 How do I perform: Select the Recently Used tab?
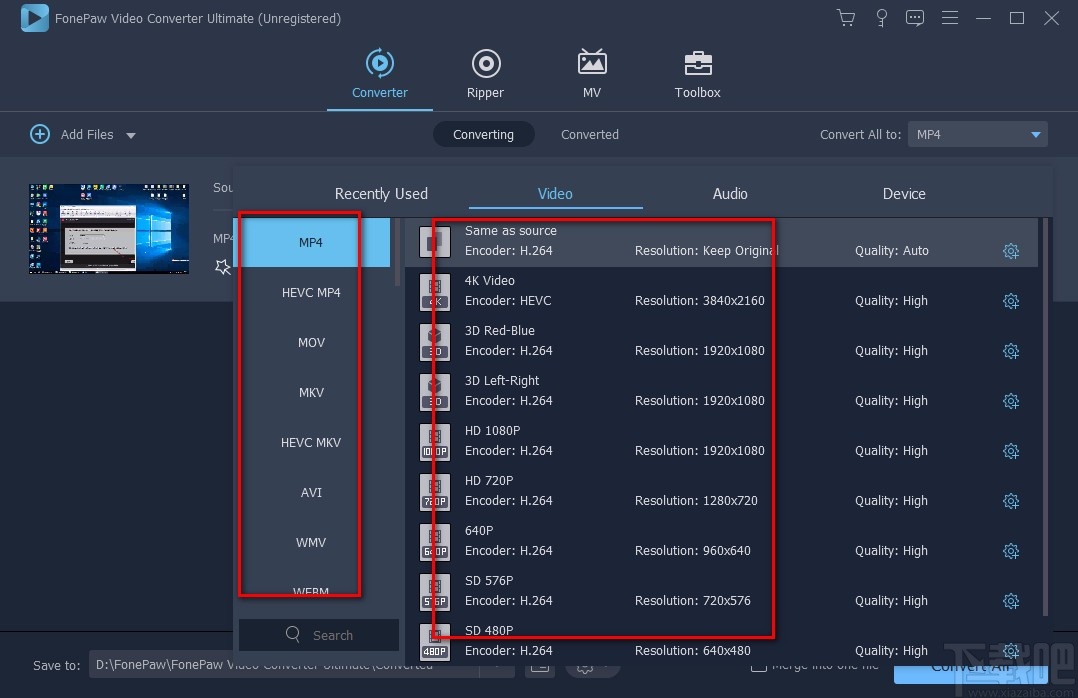pyautogui.click(x=381, y=194)
